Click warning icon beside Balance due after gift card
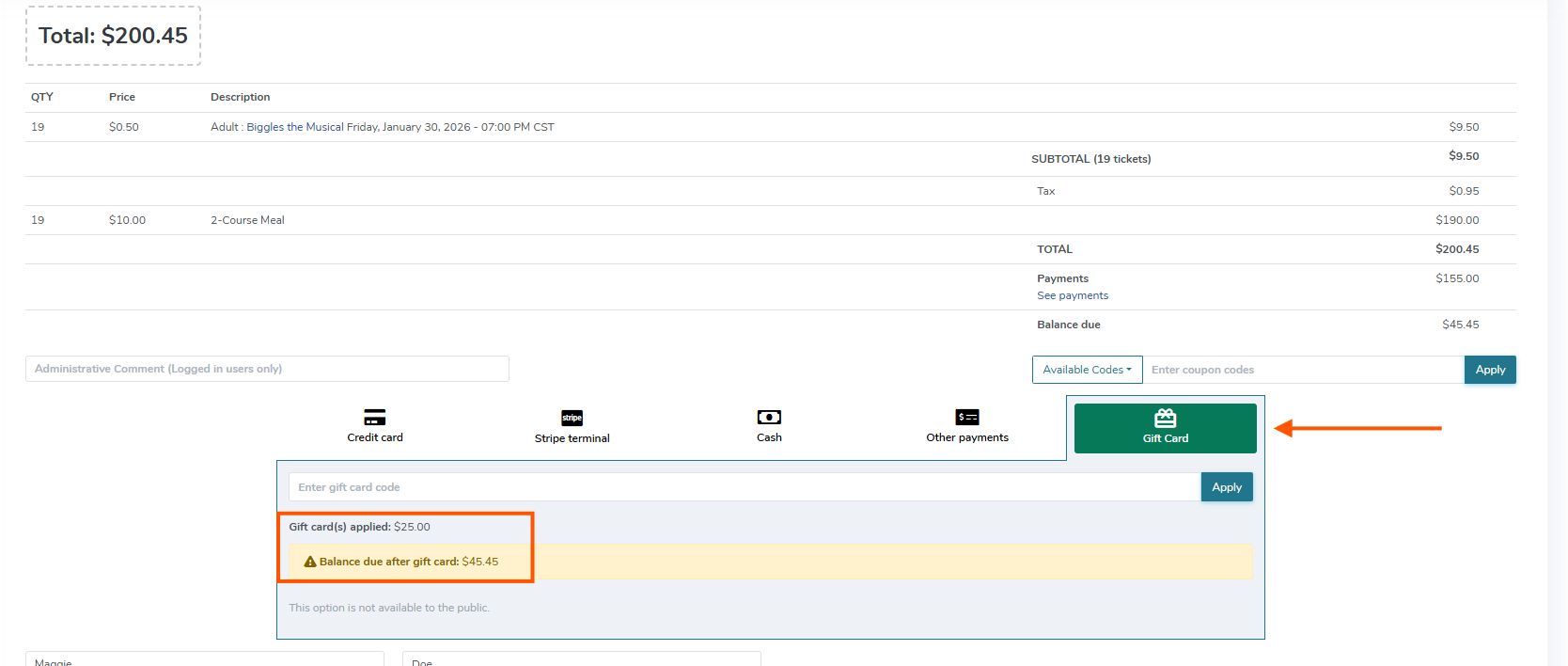Screen dimensions: 1568x666 click(310, 562)
